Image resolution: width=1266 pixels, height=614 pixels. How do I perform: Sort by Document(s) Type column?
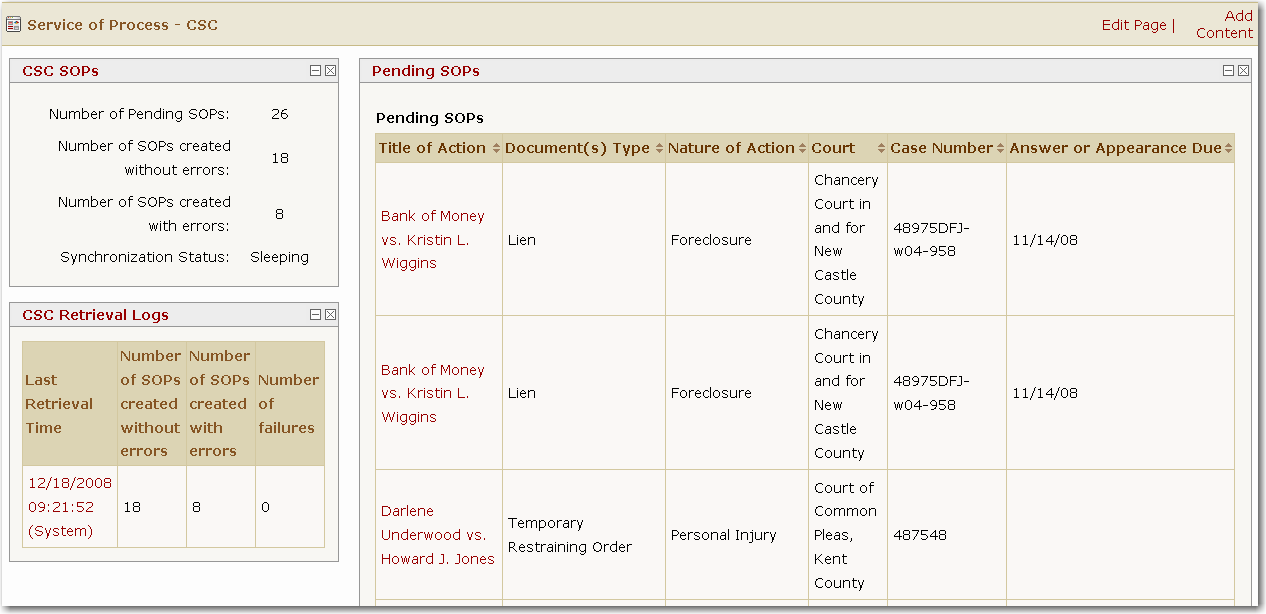coord(584,148)
